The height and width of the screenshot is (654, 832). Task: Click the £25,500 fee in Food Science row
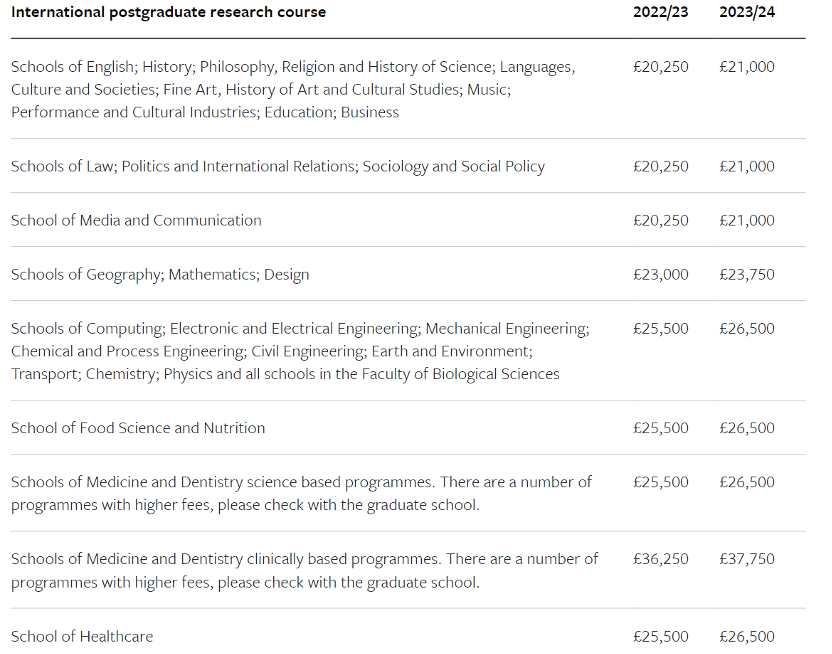661,428
